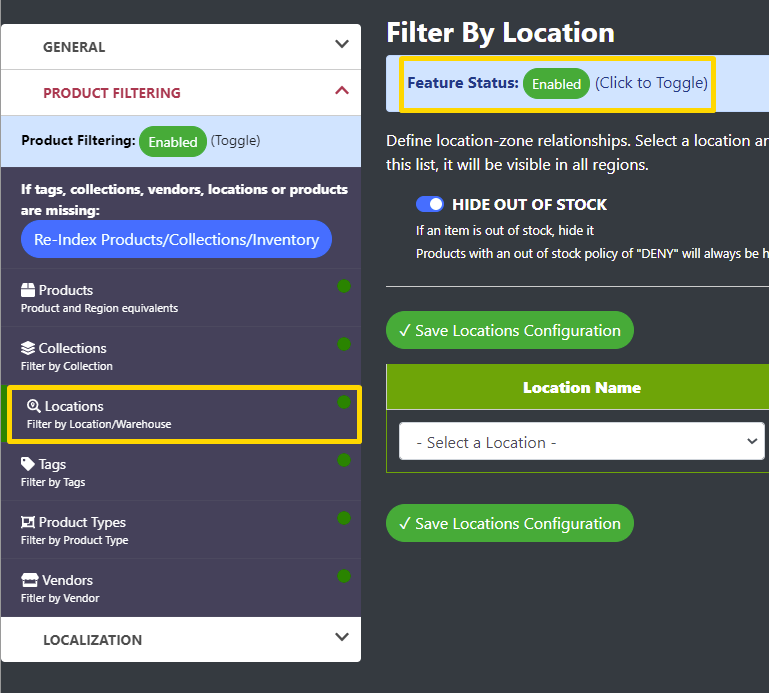
Task: Open Product Types filter menu item
Action: [x=181, y=530]
